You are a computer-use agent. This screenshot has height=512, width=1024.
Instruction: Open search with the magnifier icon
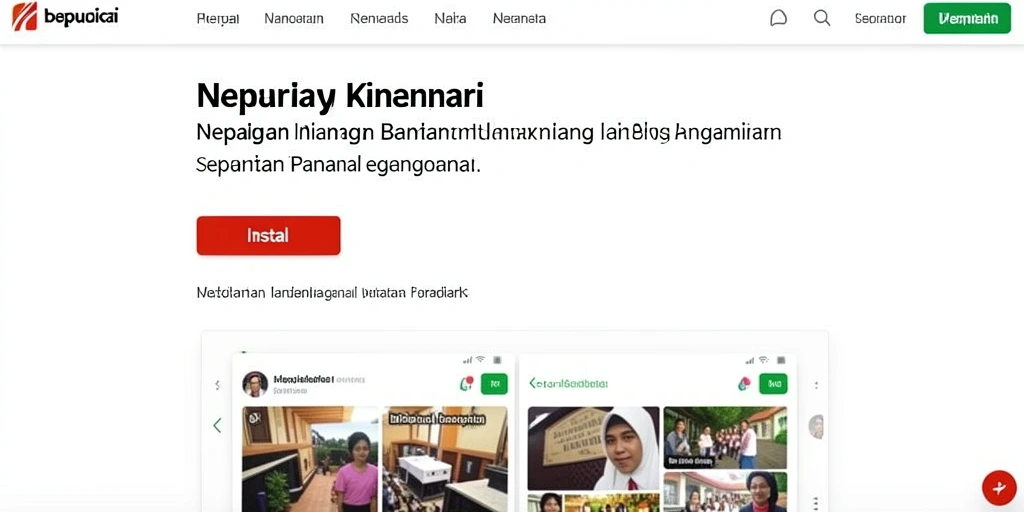pyautogui.click(x=822, y=18)
